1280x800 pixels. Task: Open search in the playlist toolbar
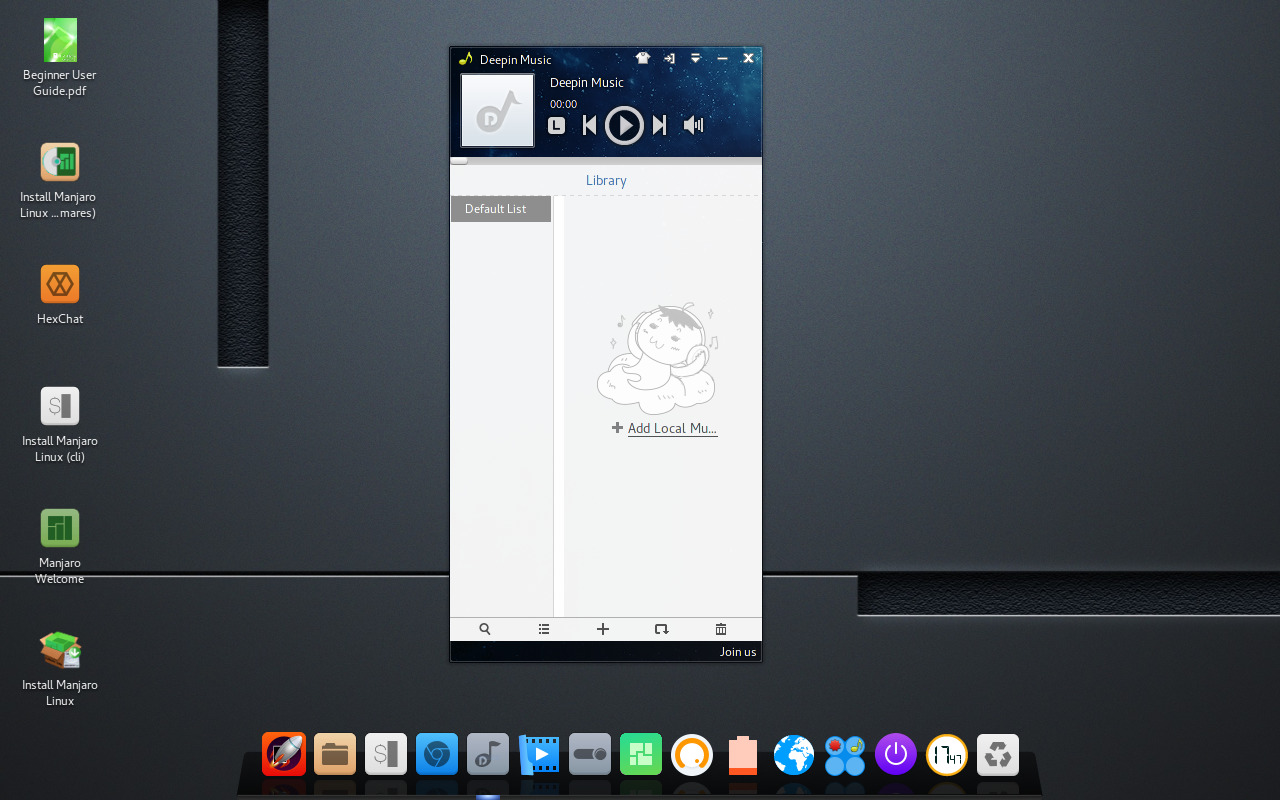484,628
